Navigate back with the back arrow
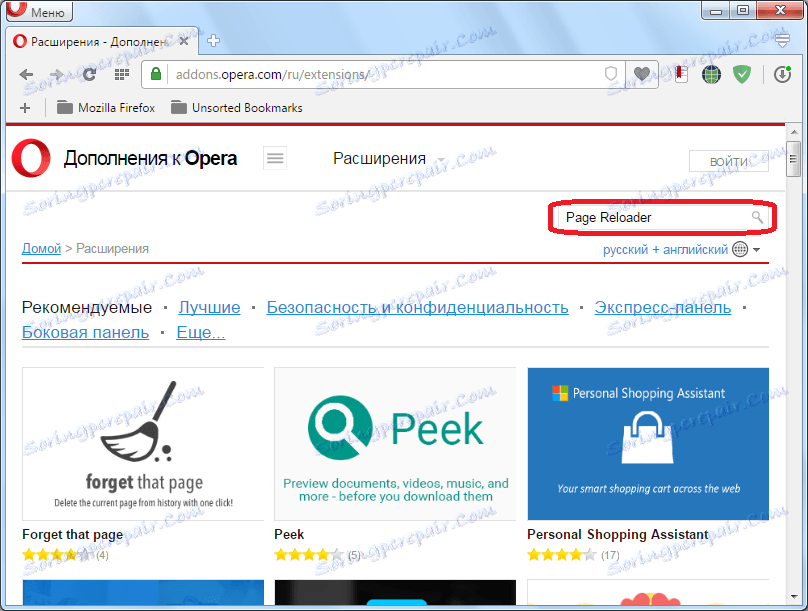The height and width of the screenshot is (611, 808). click(x=26, y=74)
